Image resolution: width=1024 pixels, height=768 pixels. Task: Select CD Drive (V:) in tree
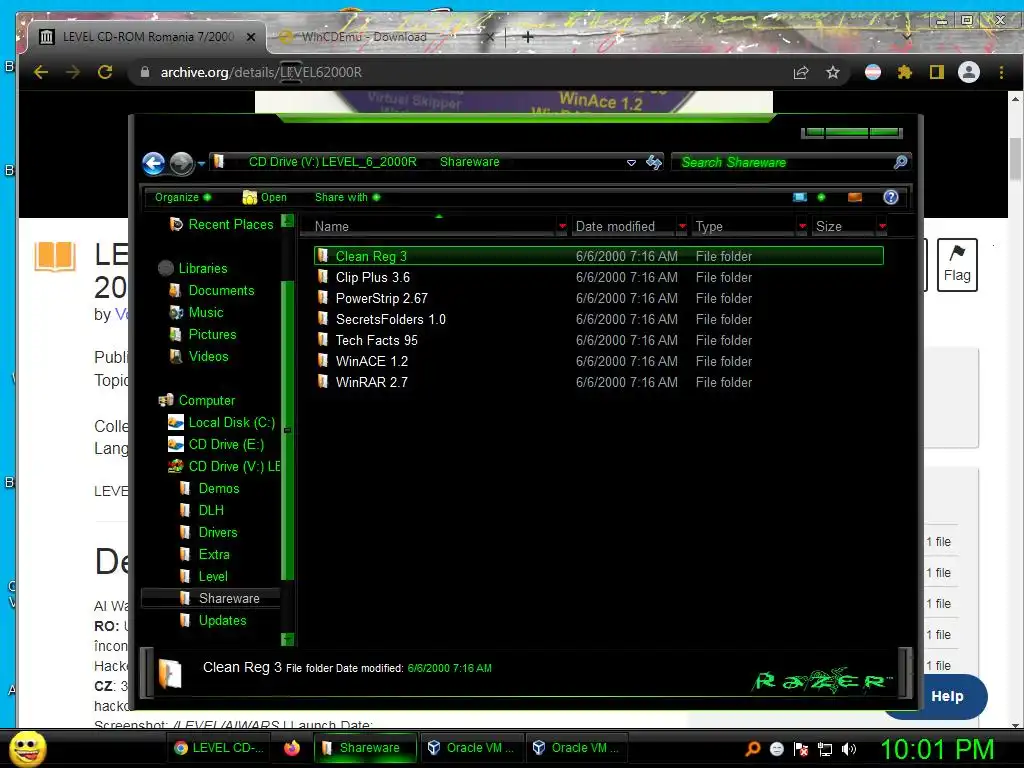pos(224,466)
